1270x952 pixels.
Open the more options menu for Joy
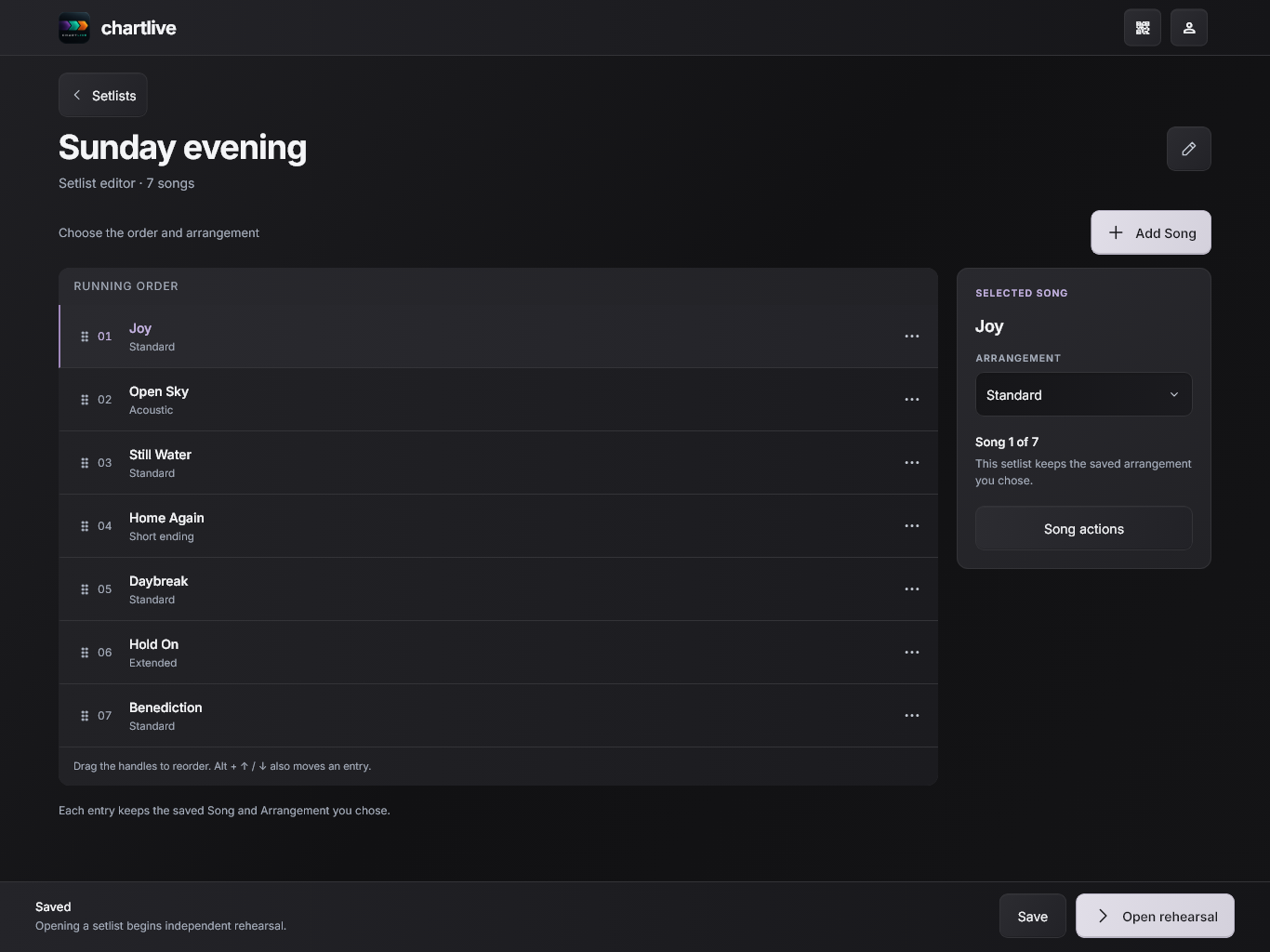click(x=912, y=337)
